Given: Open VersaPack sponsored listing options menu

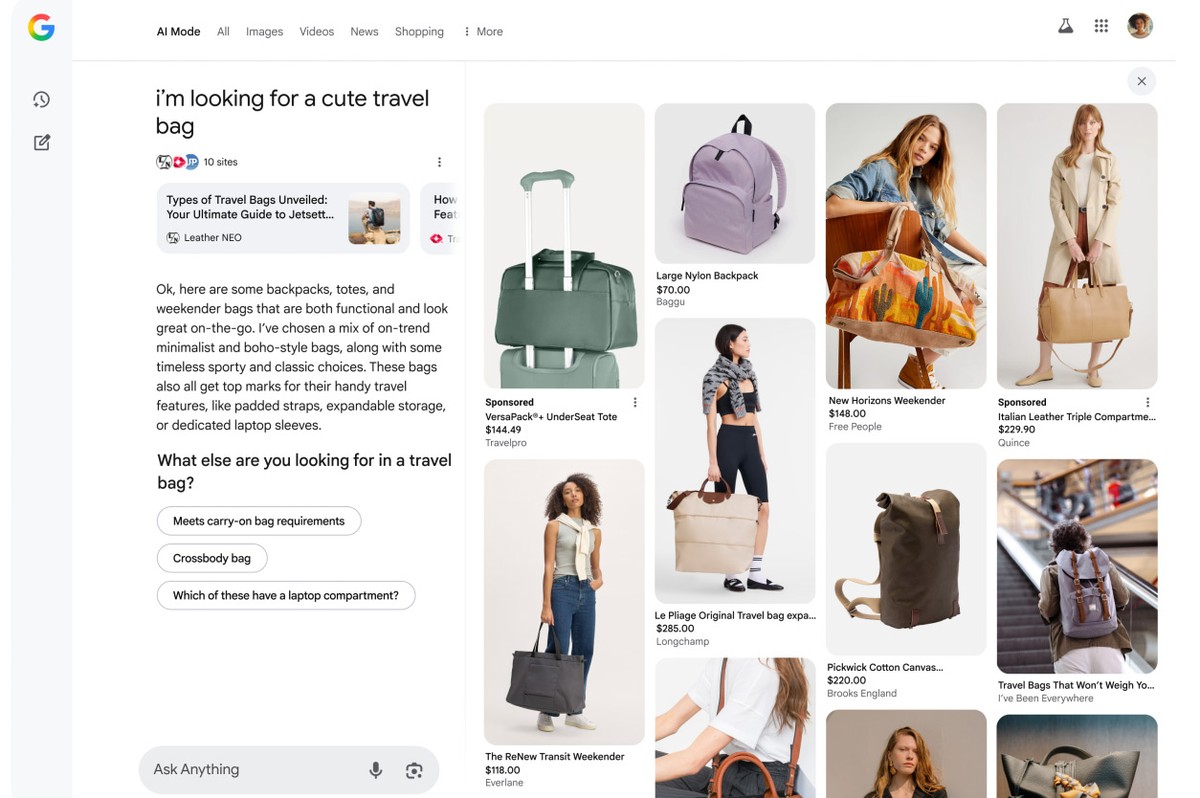Looking at the screenshot, I should pos(635,403).
